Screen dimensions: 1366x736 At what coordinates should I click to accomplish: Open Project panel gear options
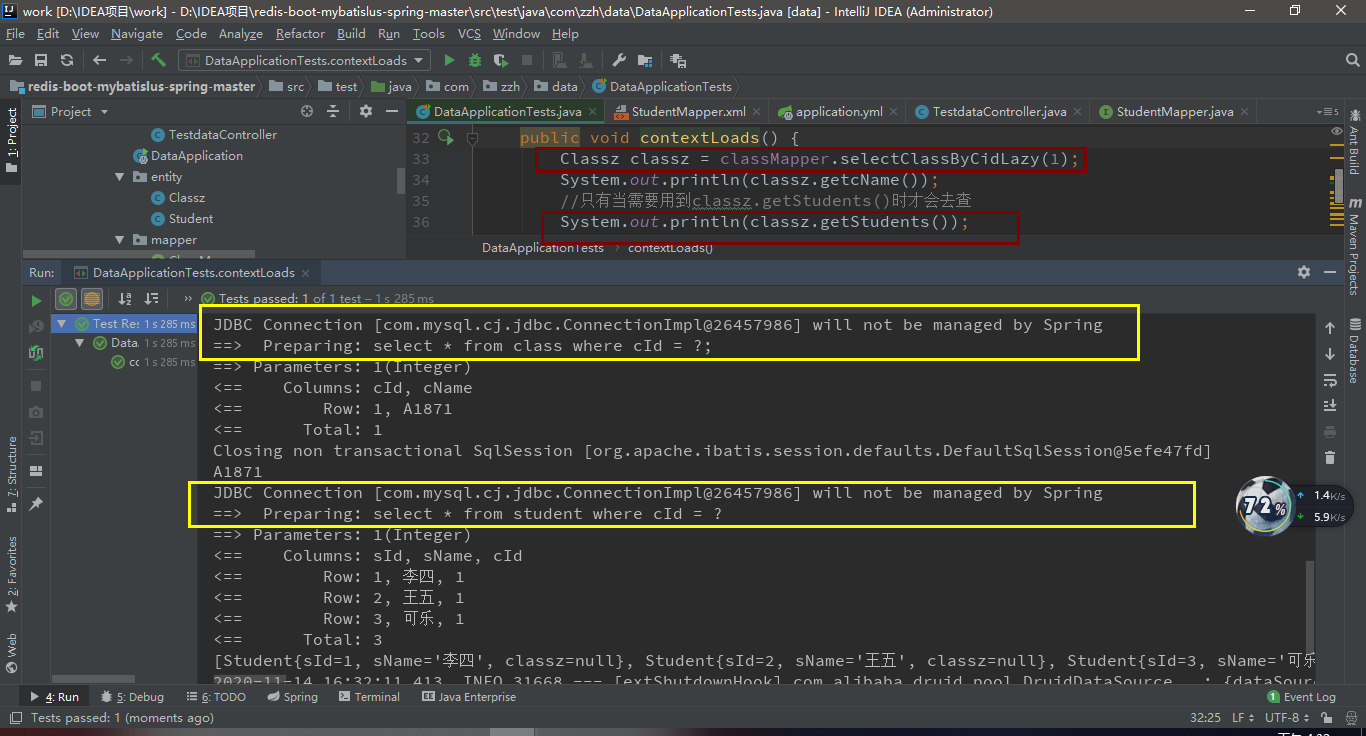coord(366,111)
